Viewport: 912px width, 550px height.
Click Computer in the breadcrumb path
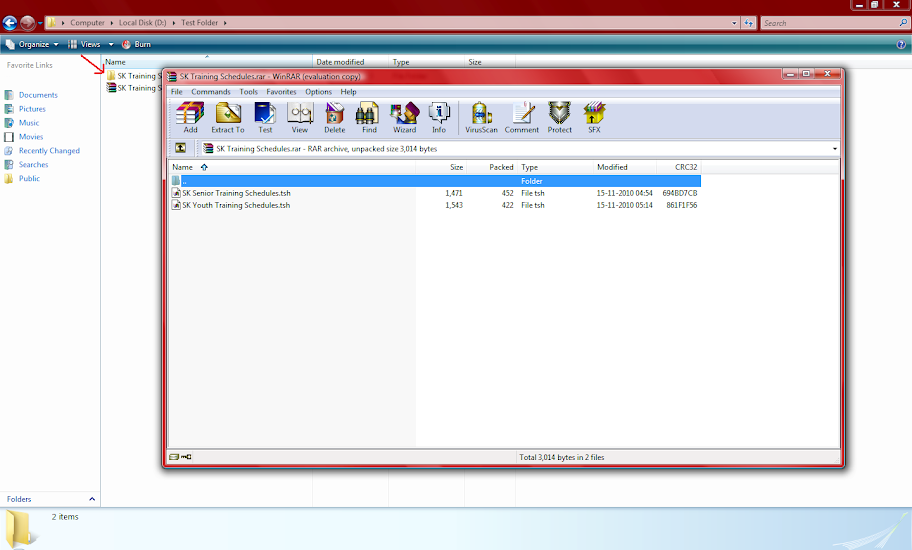point(87,23)
